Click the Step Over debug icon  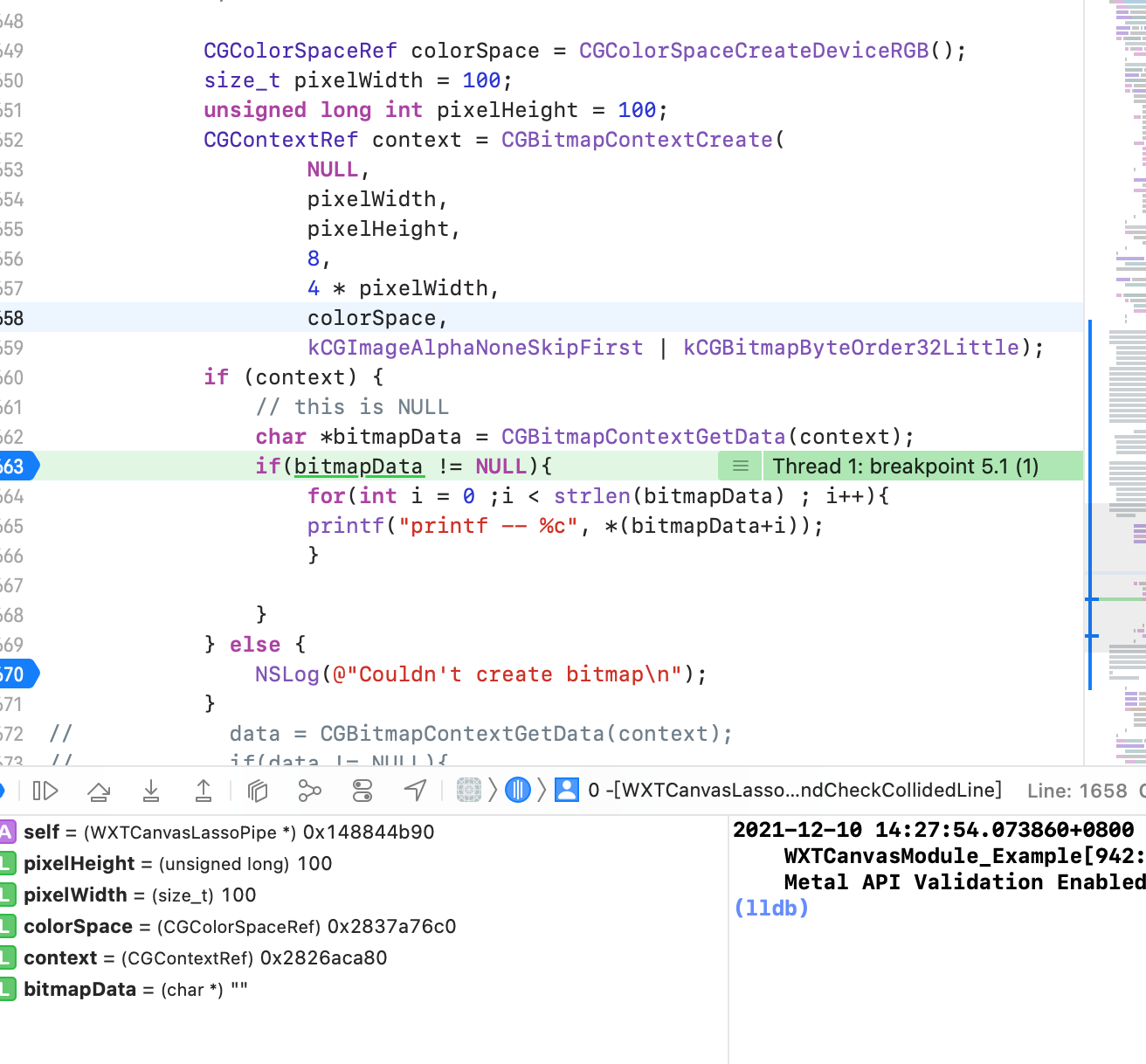coord(99,791)
